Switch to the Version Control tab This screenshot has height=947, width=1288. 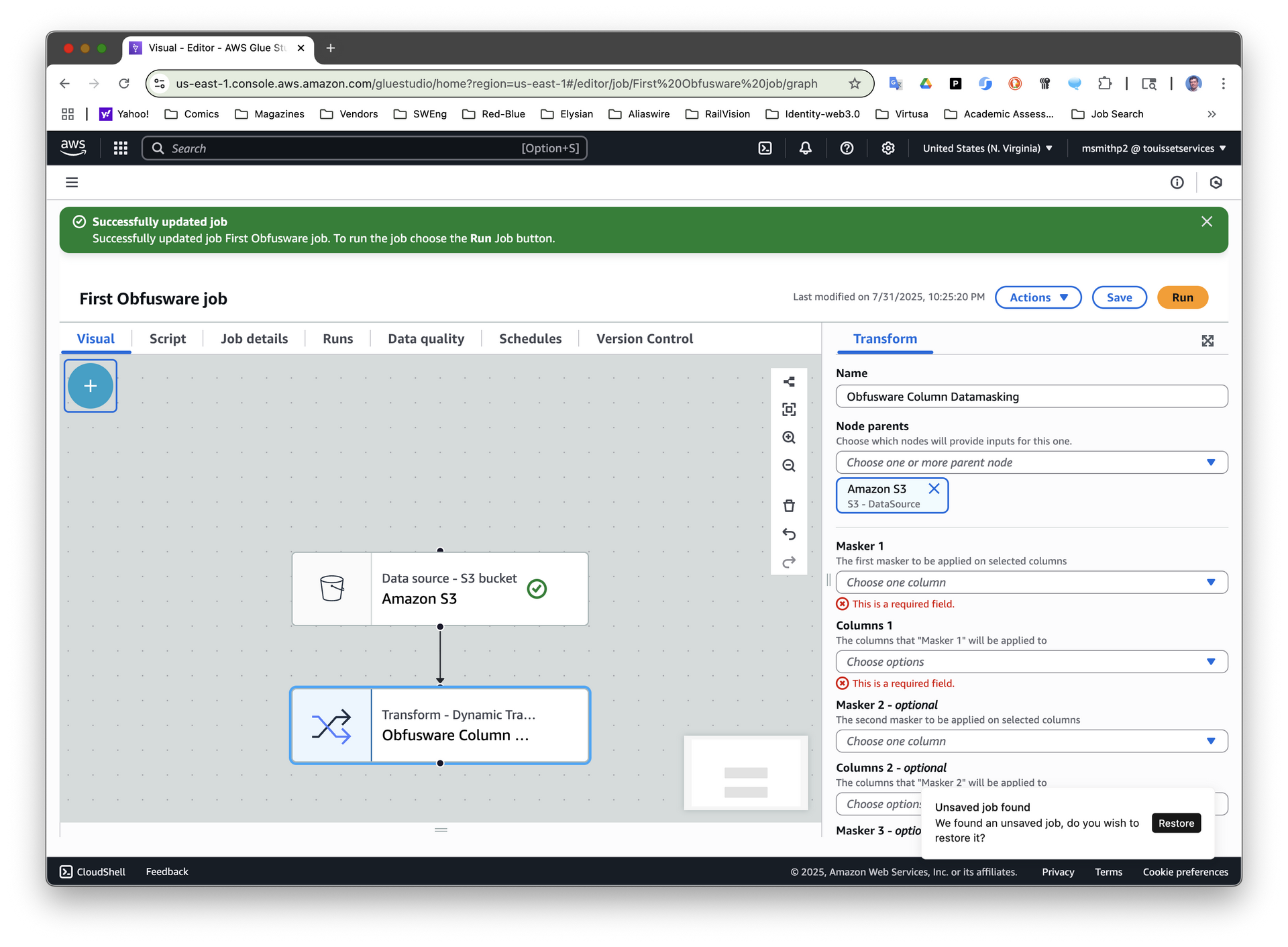tap(645, 339)
